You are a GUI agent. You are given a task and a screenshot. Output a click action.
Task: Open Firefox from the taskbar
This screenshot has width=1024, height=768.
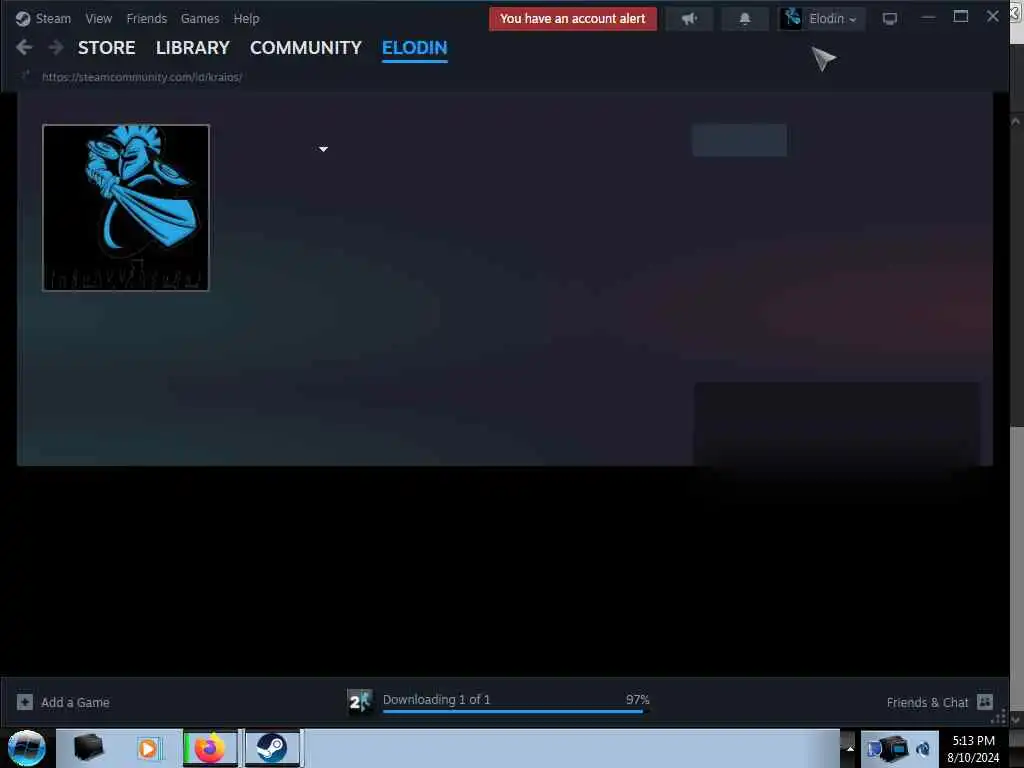(210, 748)
